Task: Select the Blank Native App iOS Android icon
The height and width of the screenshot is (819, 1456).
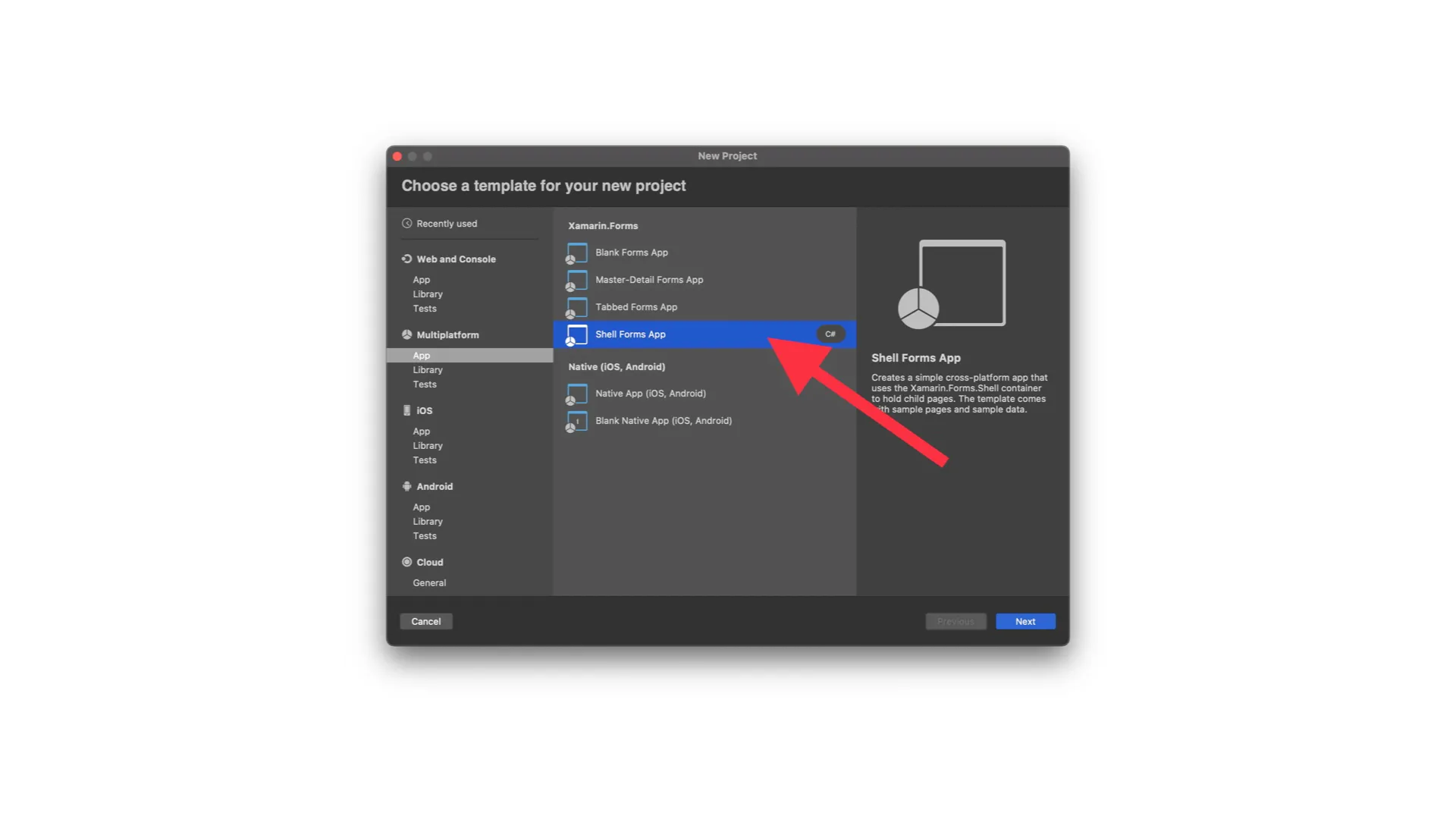Action: coord(574,420)
